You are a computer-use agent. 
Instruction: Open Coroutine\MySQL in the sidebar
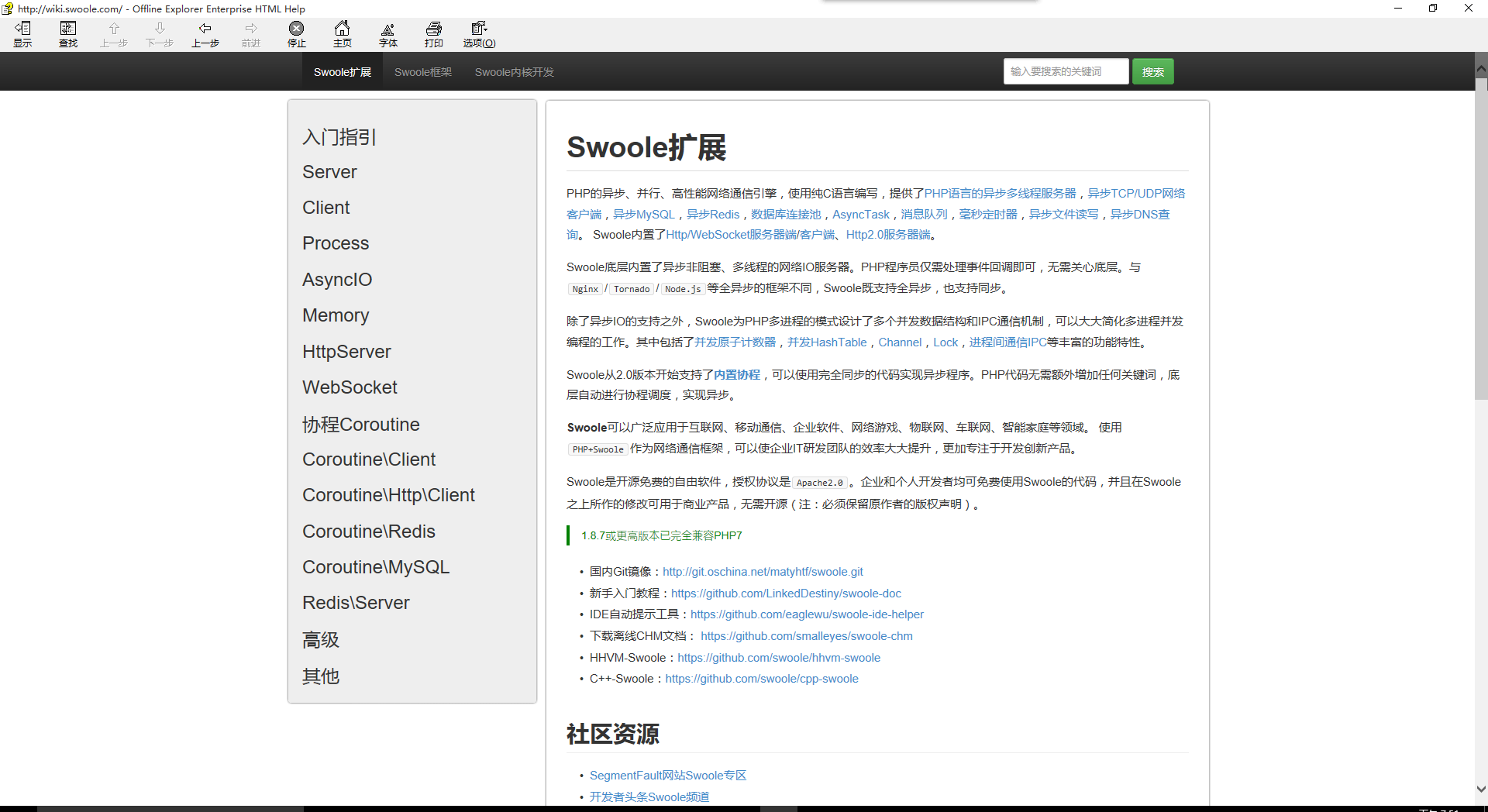tap(376, 567)
